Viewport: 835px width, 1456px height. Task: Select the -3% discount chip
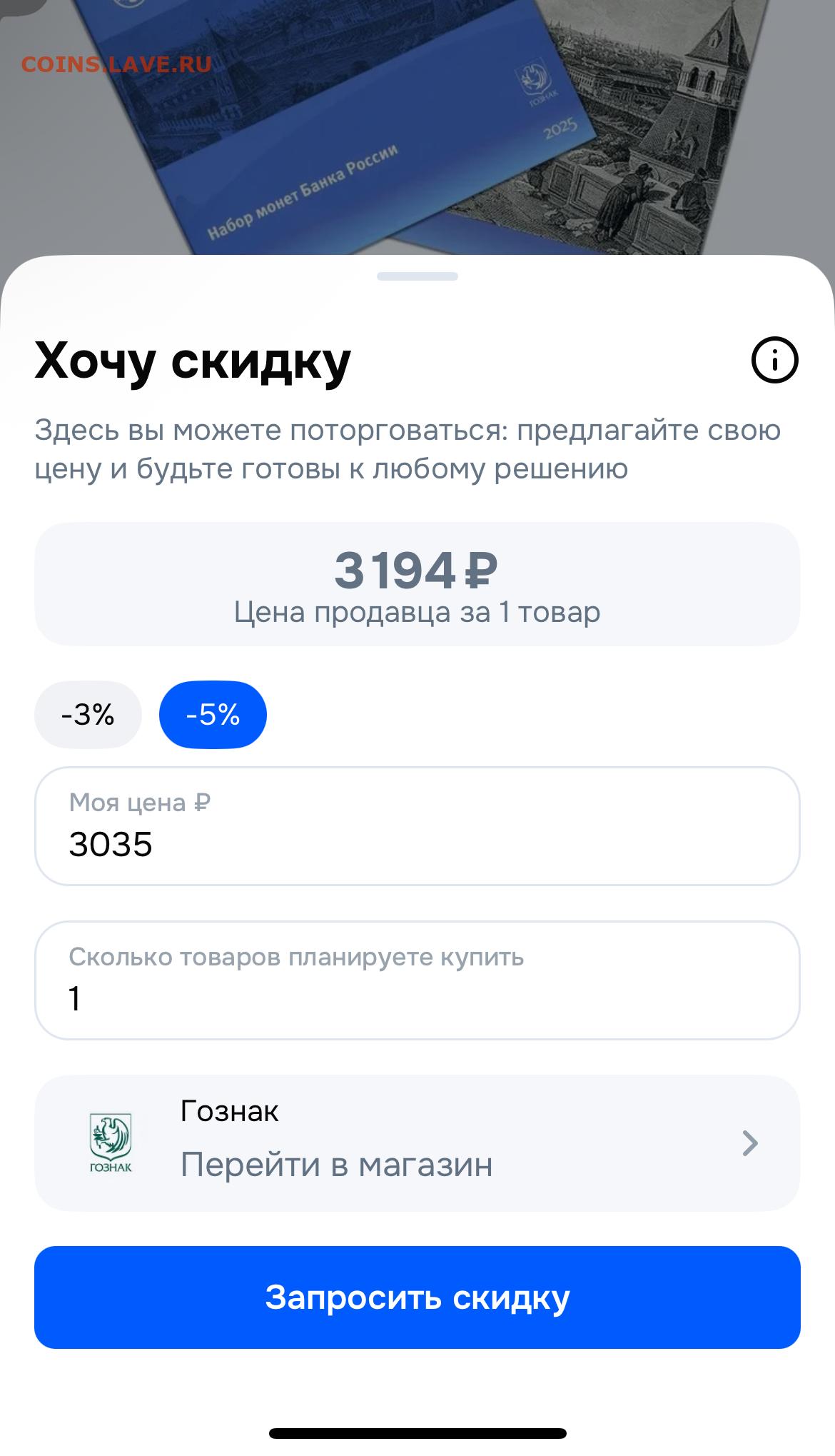point(88,715)
